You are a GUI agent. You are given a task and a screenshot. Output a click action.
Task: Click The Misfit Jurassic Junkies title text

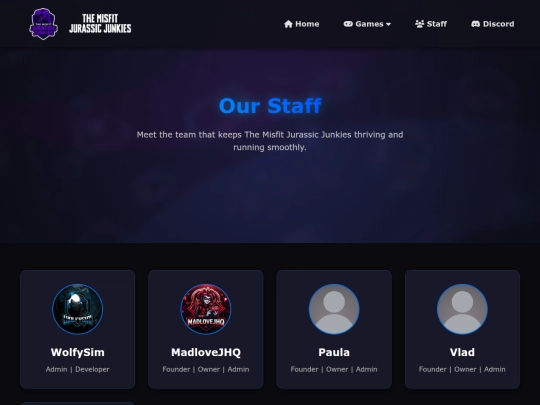[x=100, y=23]
